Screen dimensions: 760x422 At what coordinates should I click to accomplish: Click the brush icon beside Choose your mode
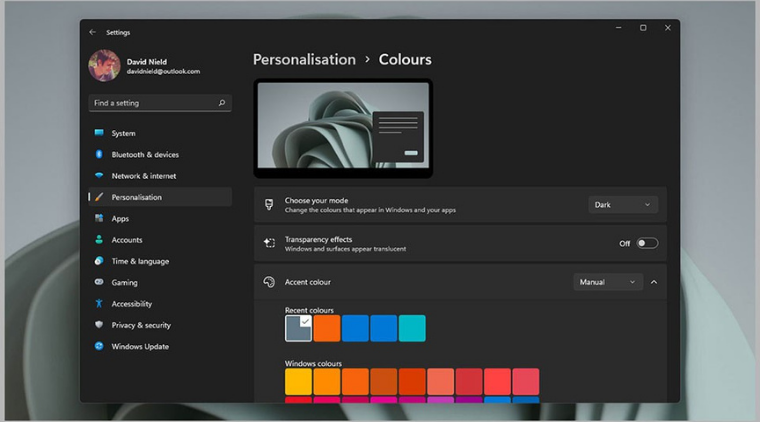[269, 204]
